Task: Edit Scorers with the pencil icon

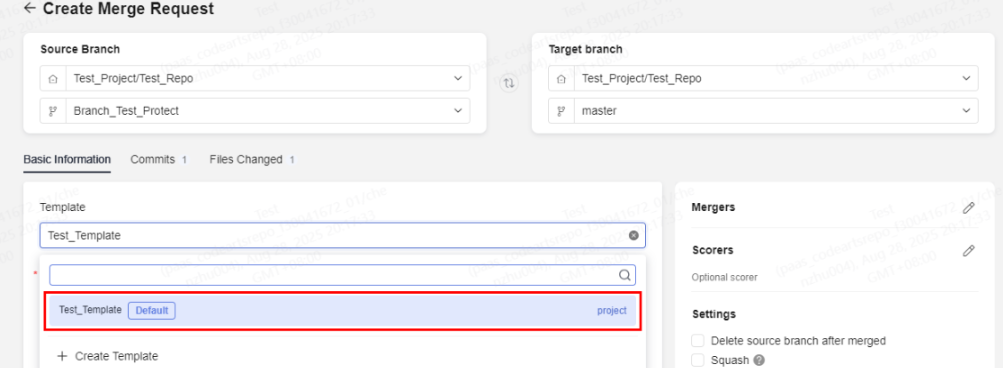Action: (969, 251)
